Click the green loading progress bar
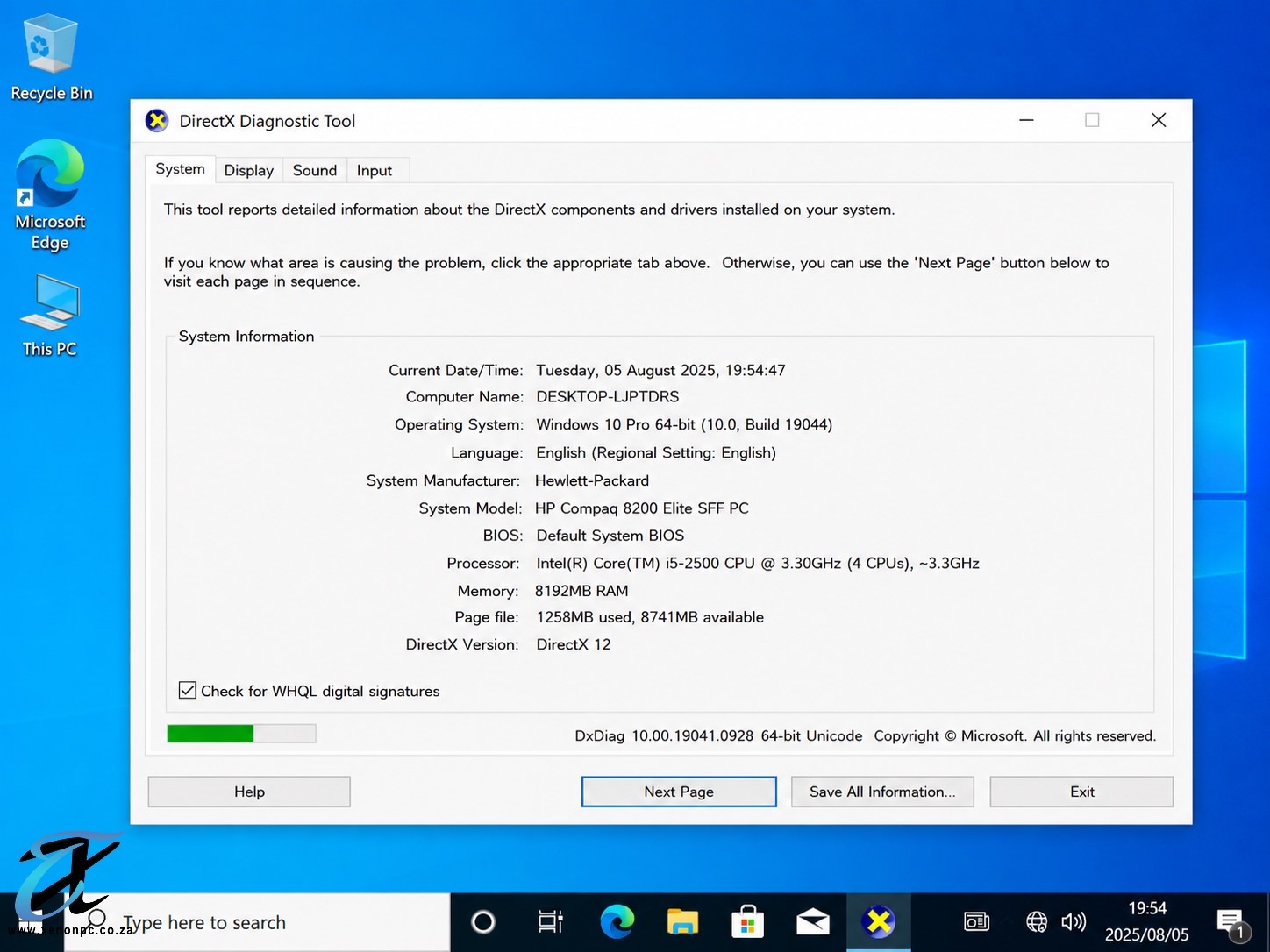Image resolution: width=1270 pixels, height=952 pixels. pyautogui.click(x=241, y=734)
